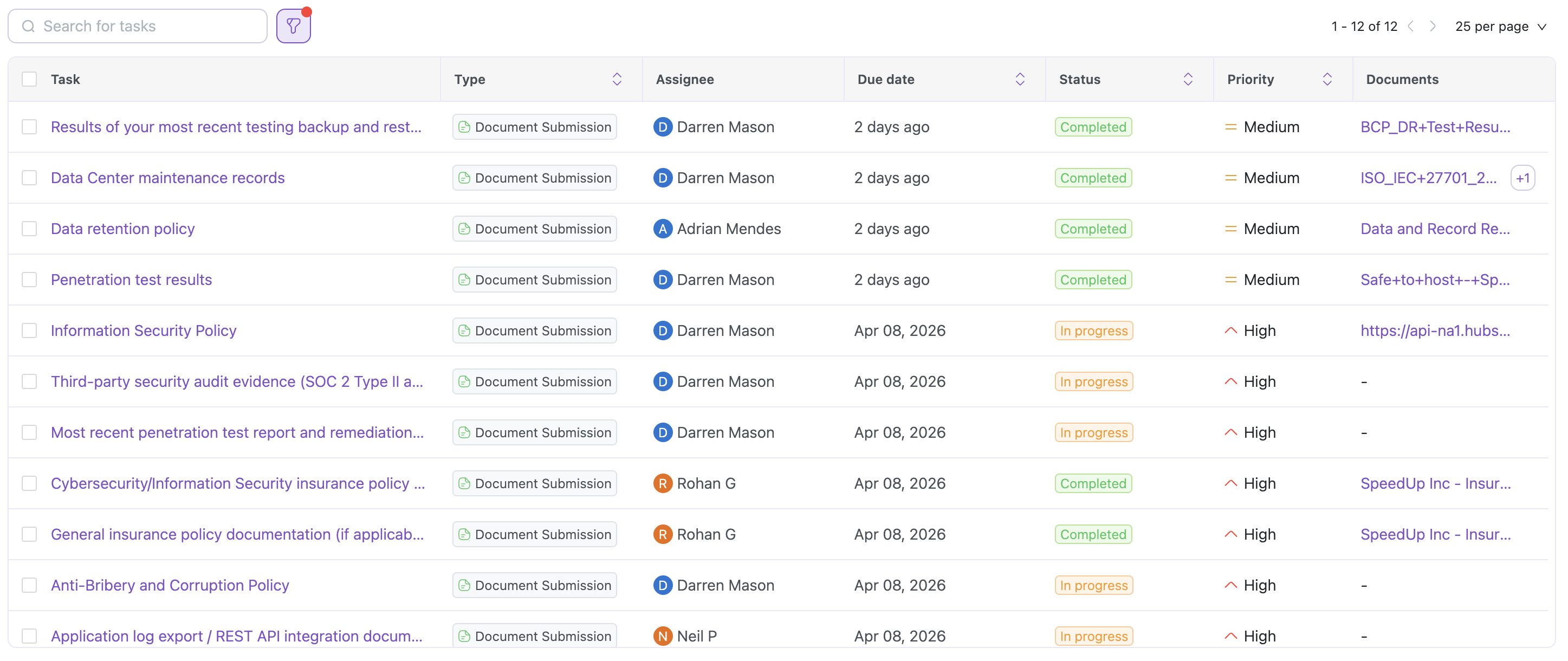Sort tasks by Due date arrows
Image resolution: width=1568 pixels, height=661 pixels.
point(1020,79)
